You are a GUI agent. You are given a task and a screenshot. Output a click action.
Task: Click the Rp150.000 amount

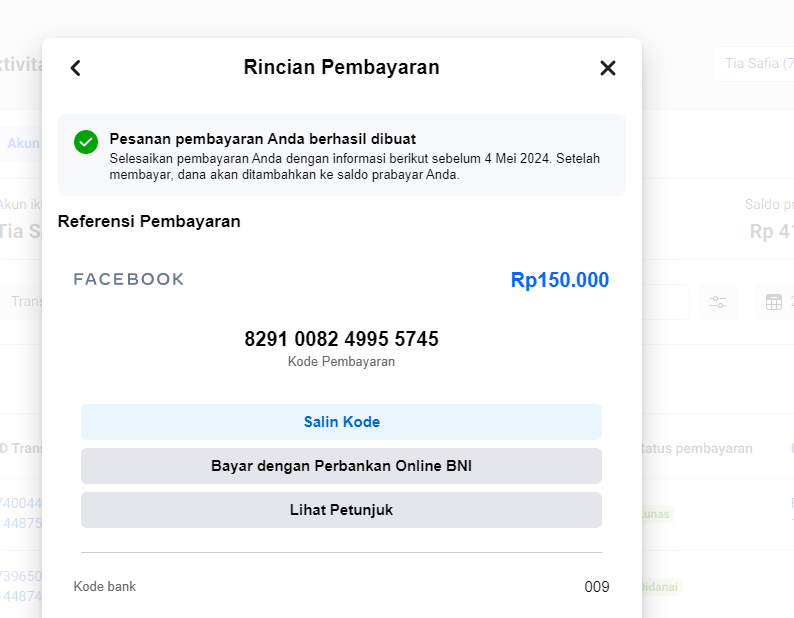pyautogui.click(x=559, y=280)
